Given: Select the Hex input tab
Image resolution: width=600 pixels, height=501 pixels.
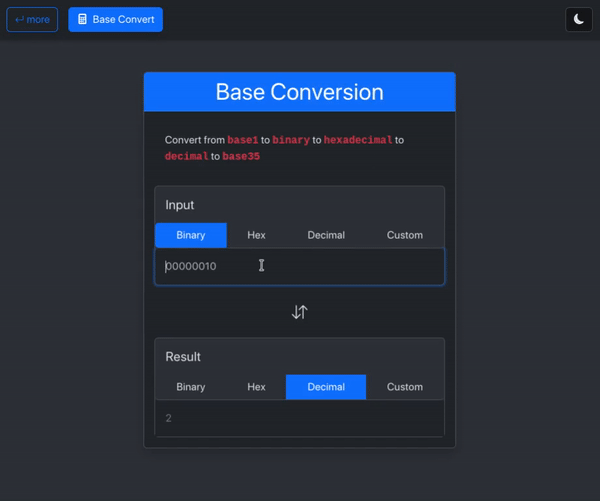Looking at the screenshot, I should [x=256, y=235].
